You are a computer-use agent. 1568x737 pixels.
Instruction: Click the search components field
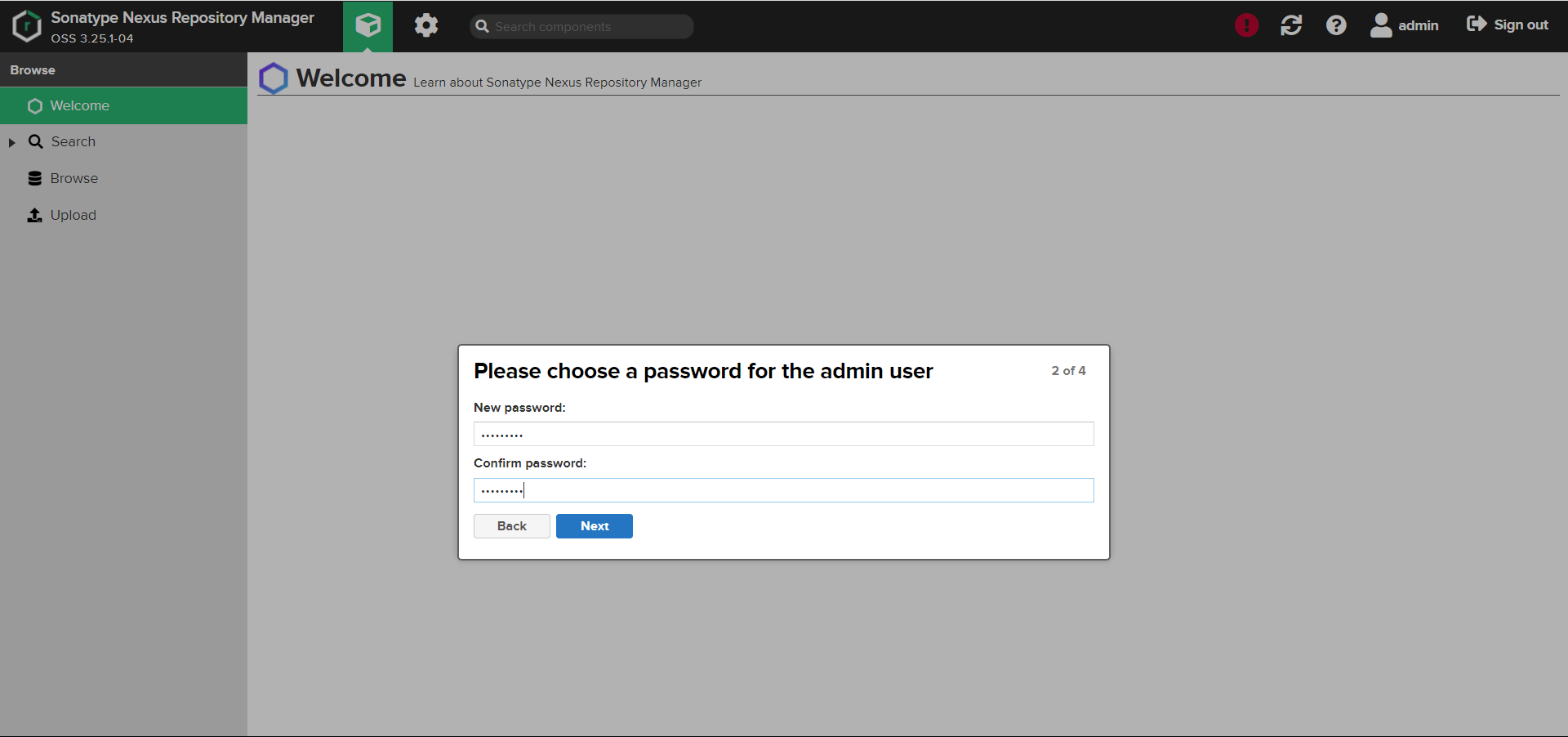[581, 26]
